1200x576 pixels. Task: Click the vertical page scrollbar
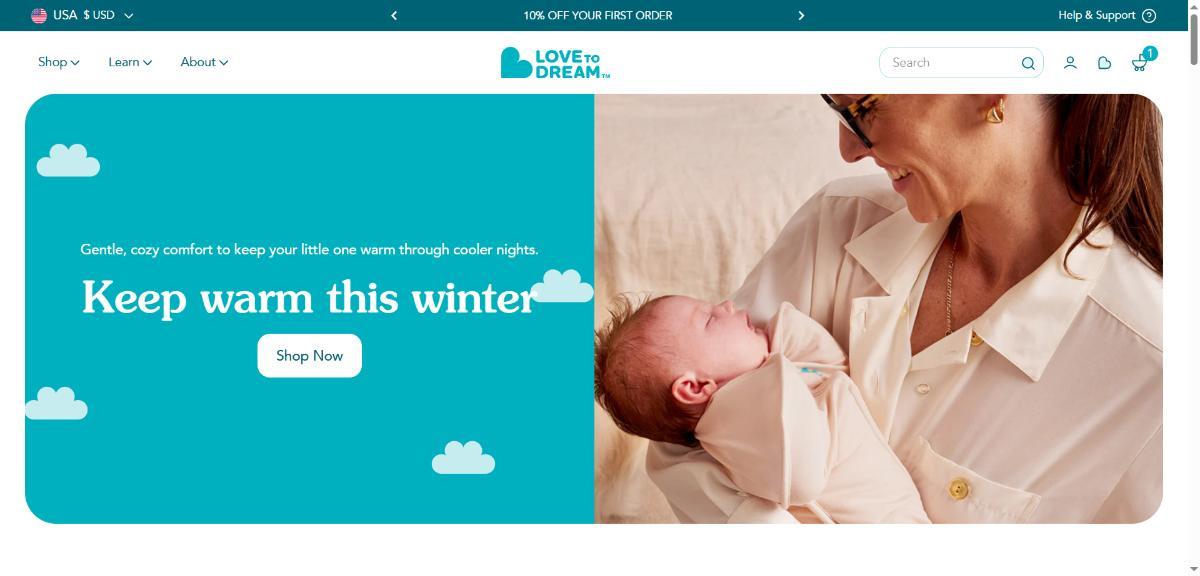click(1192, 288)
